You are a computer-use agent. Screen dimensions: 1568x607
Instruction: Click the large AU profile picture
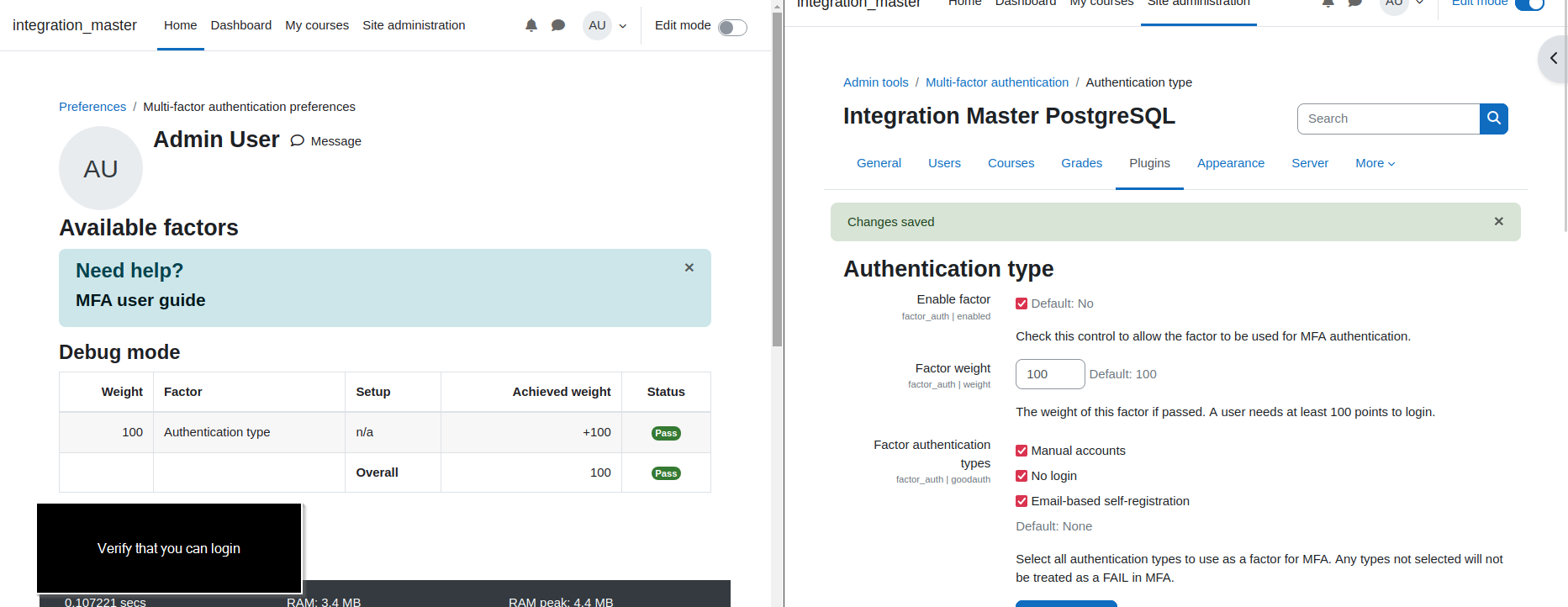[x=101, y=168]
